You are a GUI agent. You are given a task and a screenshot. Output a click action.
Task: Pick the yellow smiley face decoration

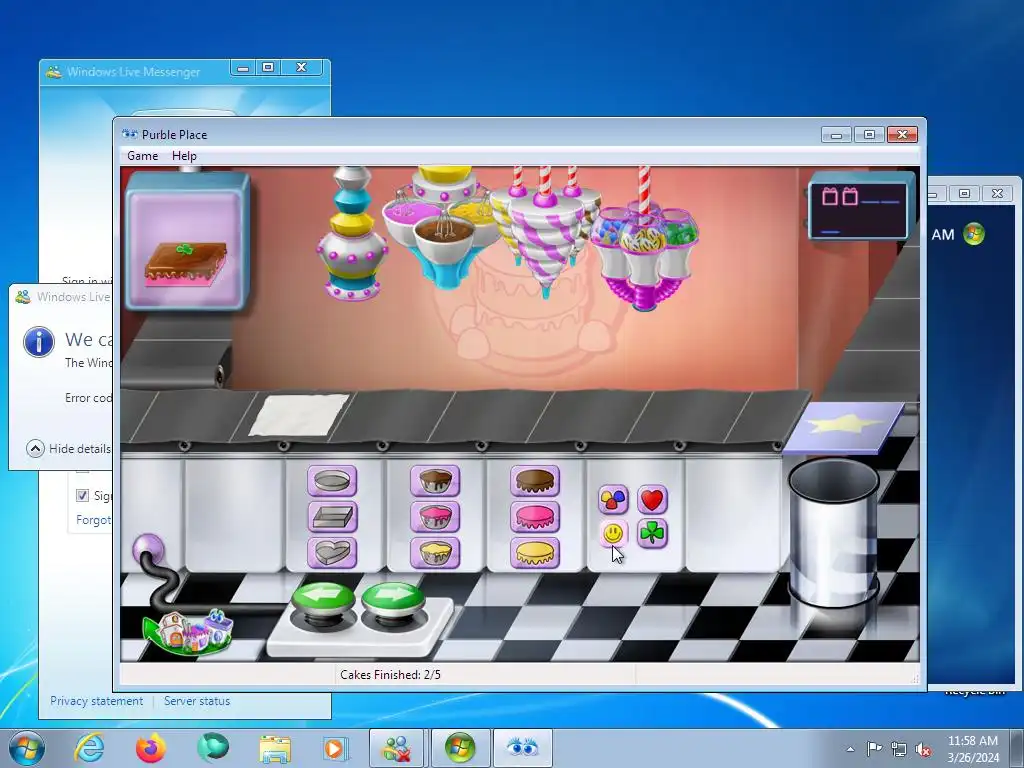613,534
